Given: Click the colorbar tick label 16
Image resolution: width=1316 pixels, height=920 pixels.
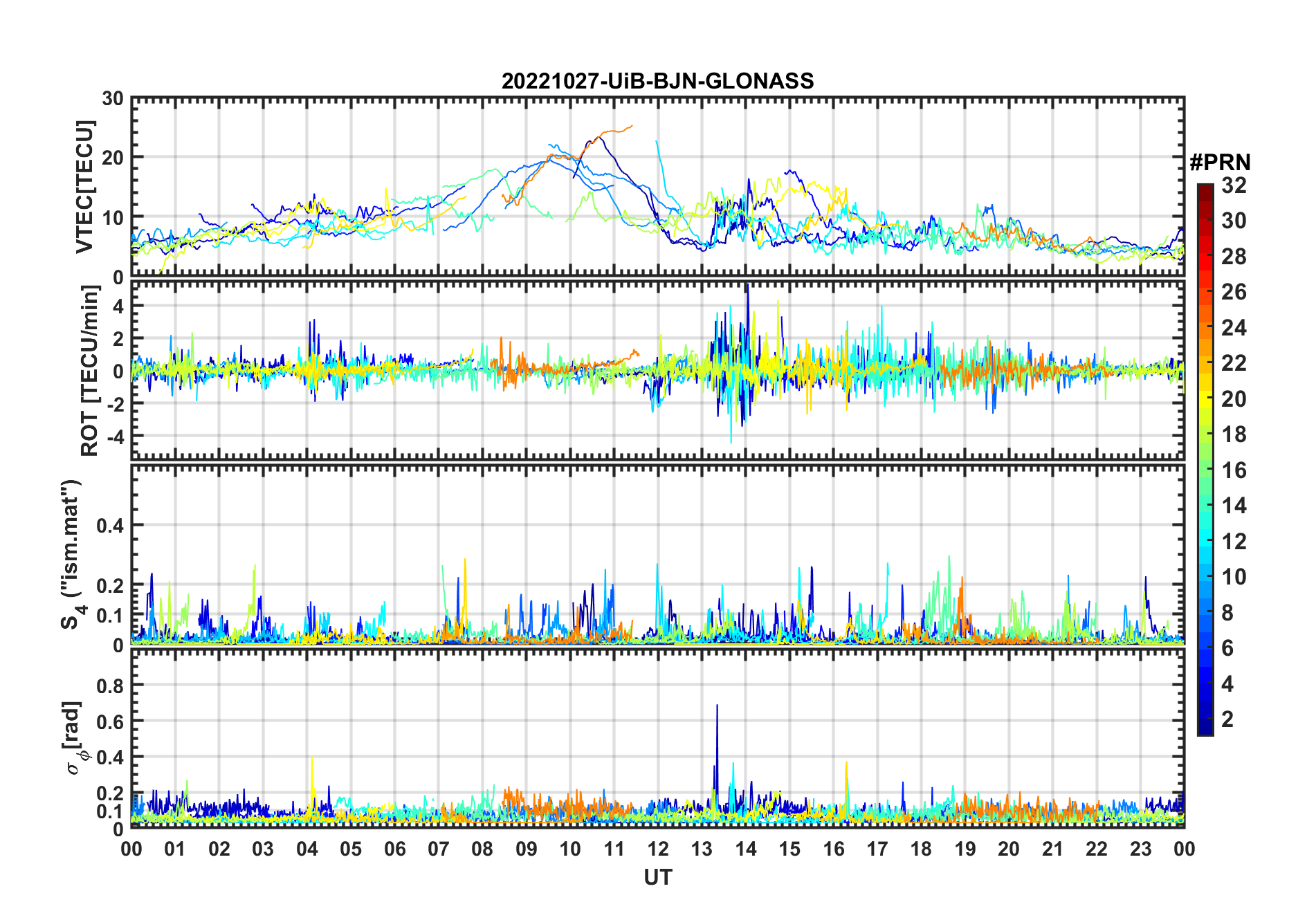Looking at the screenshot, I should [x=1234, y=470].
